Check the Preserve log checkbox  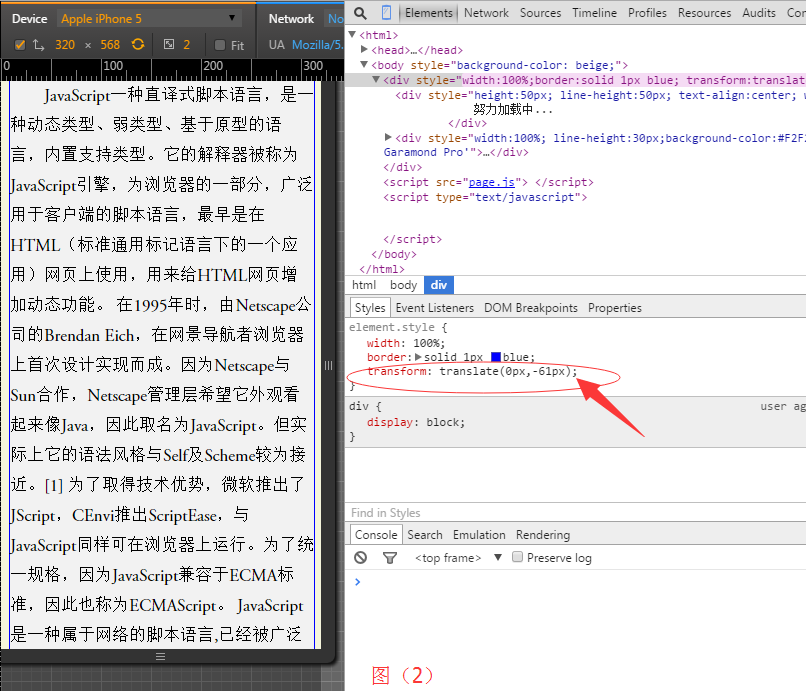point(518,557)
